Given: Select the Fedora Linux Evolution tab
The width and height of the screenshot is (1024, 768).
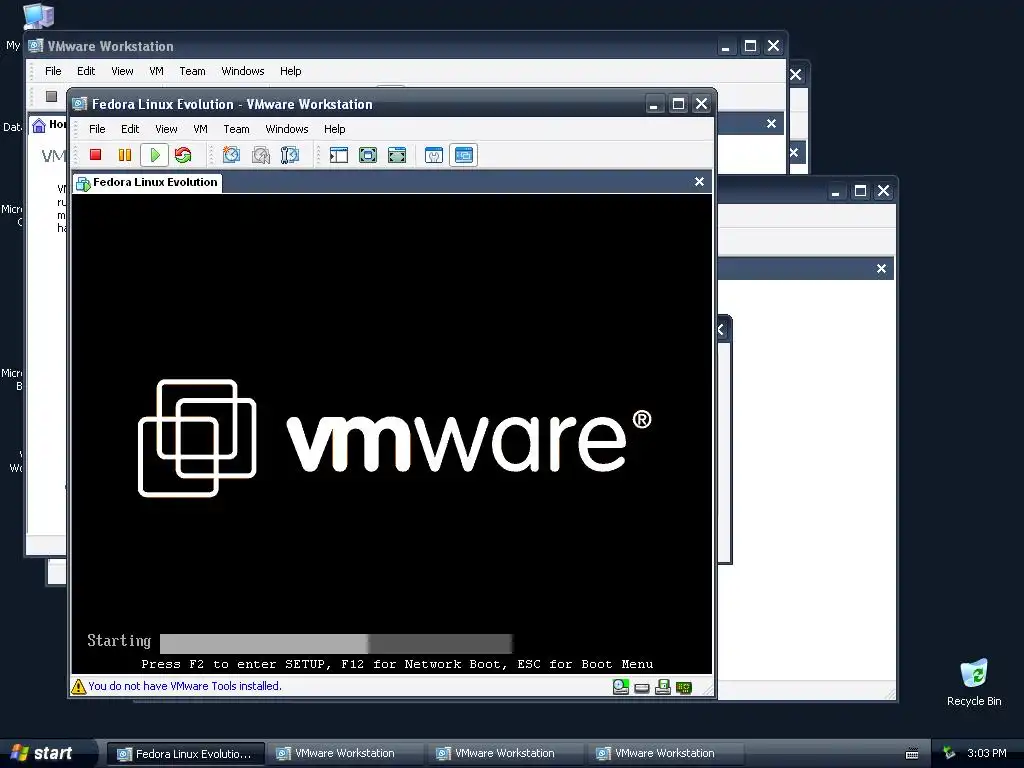Looking at the screenshot, I should coord(148,182).
